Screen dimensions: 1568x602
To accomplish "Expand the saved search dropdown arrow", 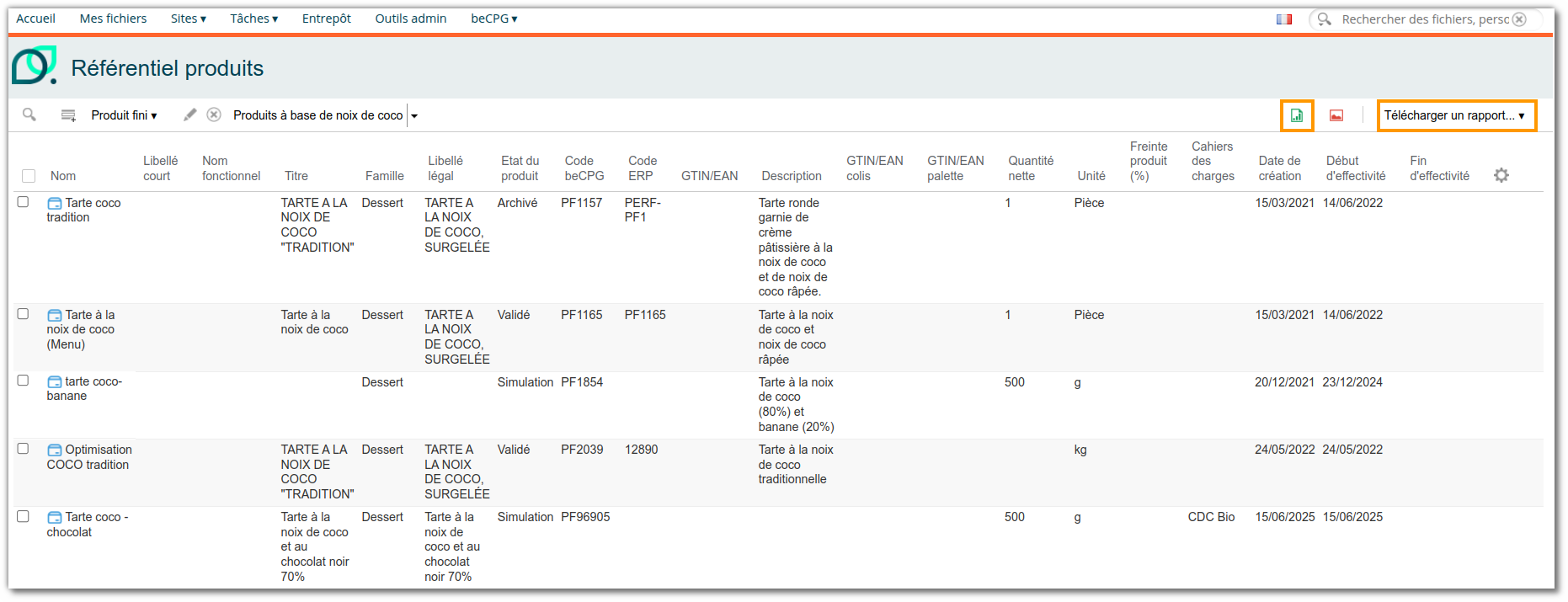I will click(414, 115).
